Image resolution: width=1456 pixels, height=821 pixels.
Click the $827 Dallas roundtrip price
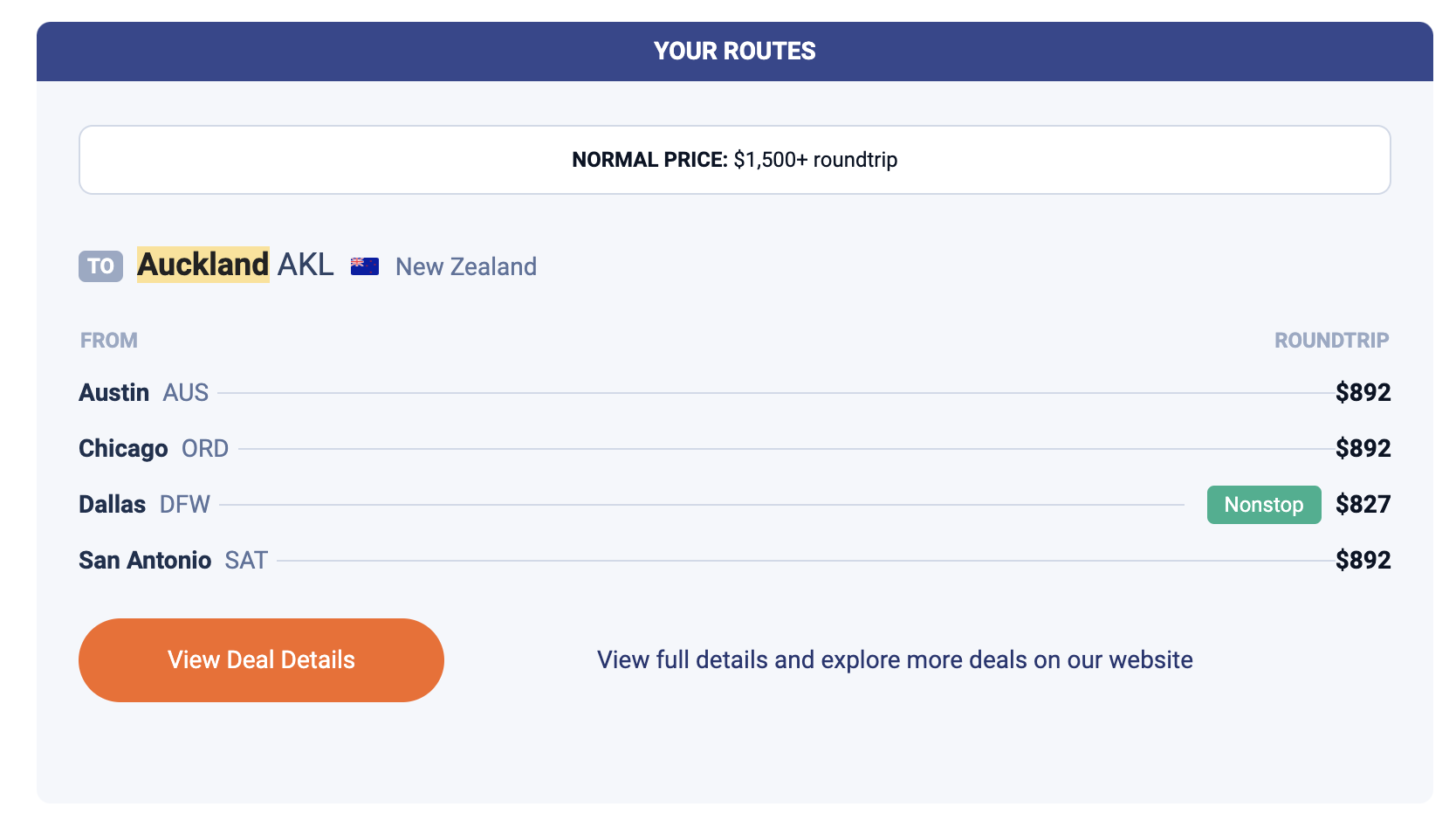(1363, 505)
